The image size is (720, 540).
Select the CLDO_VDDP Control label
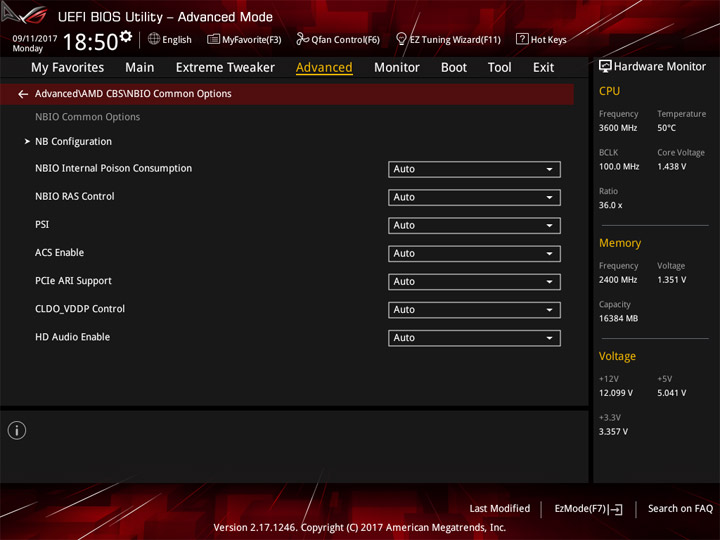coord(80,309)
